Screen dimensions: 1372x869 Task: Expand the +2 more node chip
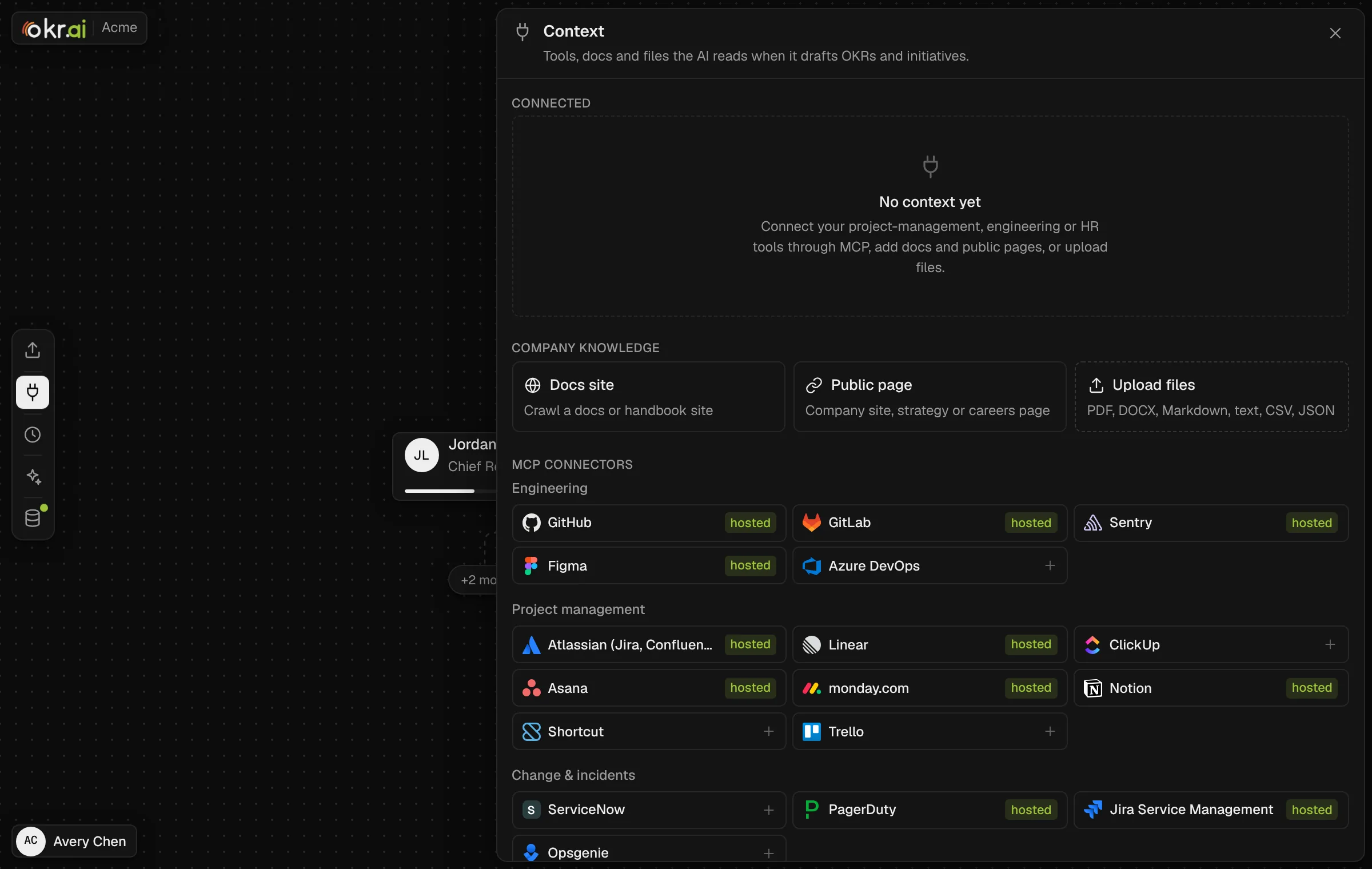point(474,580)
